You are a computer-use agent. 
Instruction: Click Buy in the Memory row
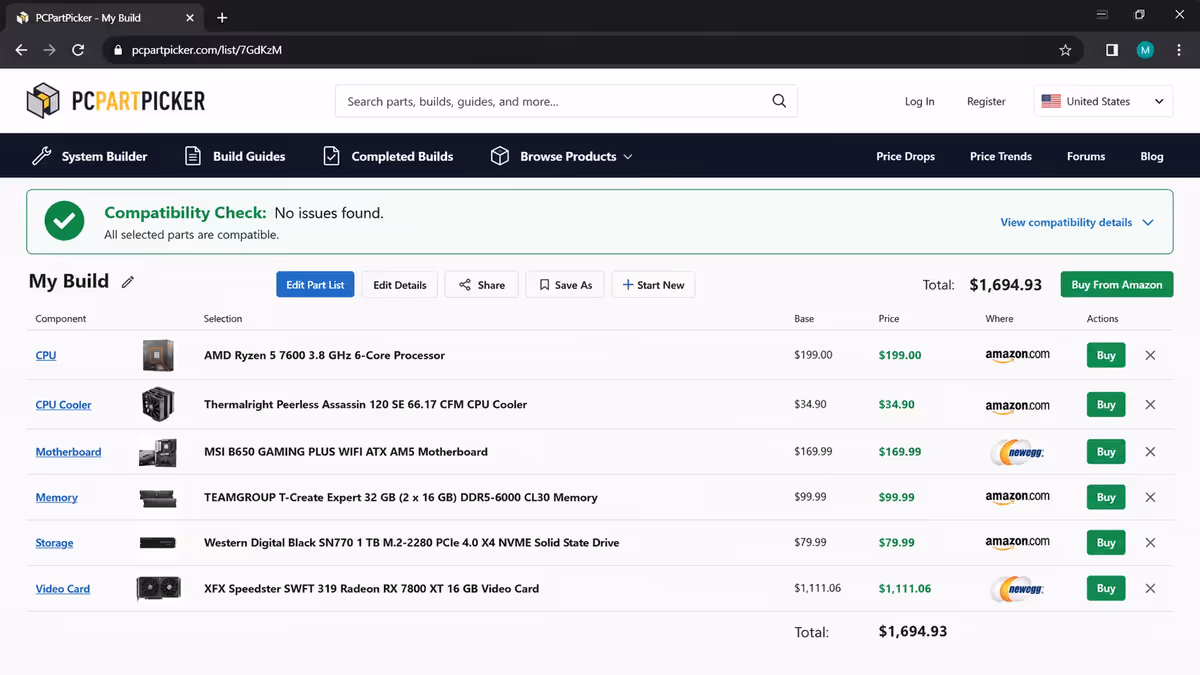pos(1106,497)
